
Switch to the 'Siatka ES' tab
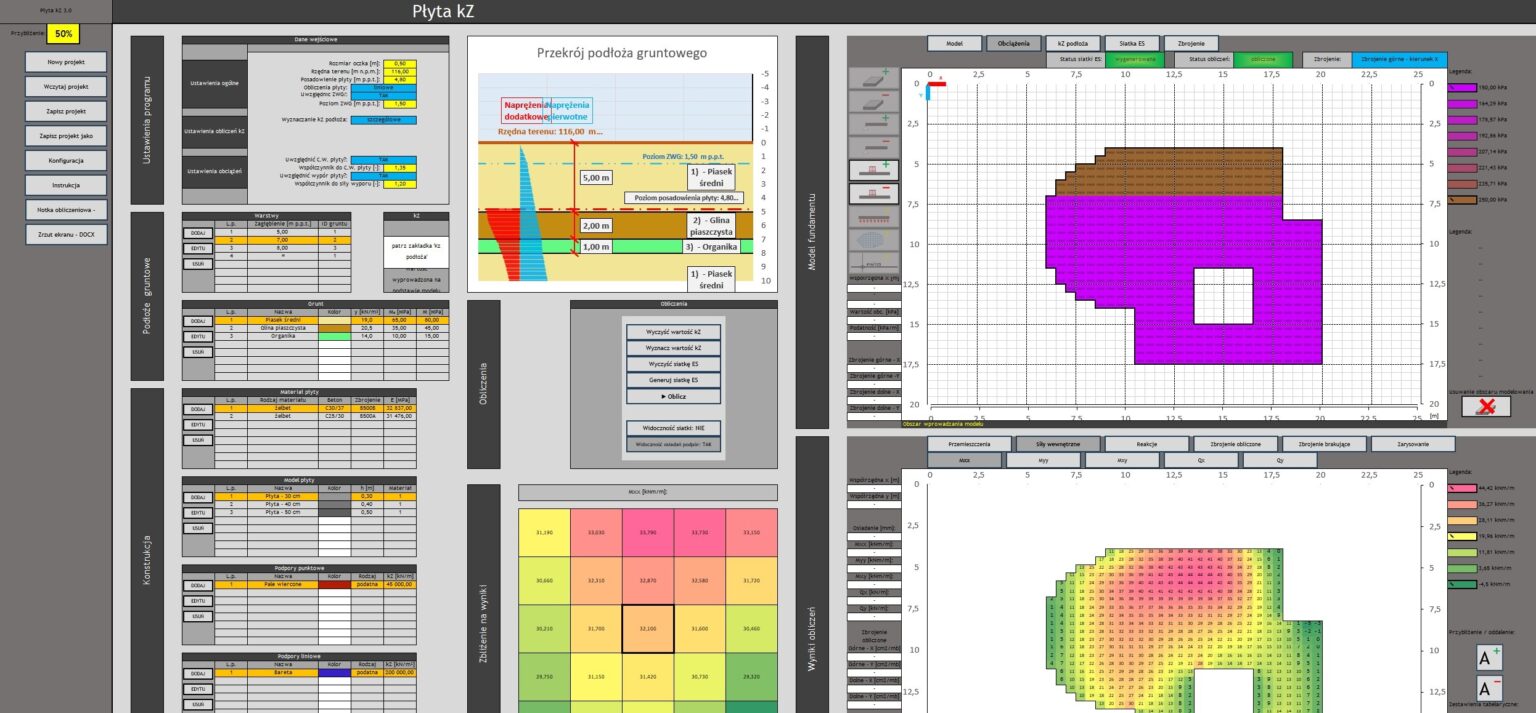point(1132,43)
